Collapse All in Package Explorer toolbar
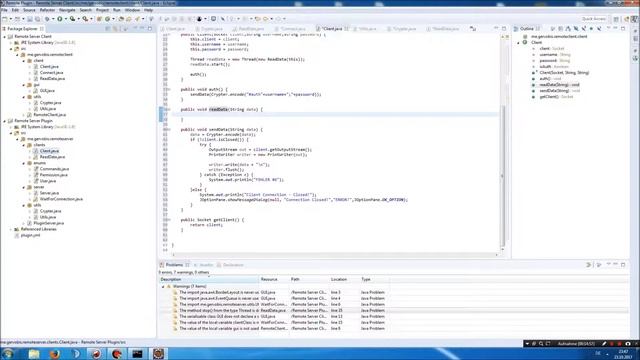This screenshot has width=640, height=360. (x=108, y=29)
